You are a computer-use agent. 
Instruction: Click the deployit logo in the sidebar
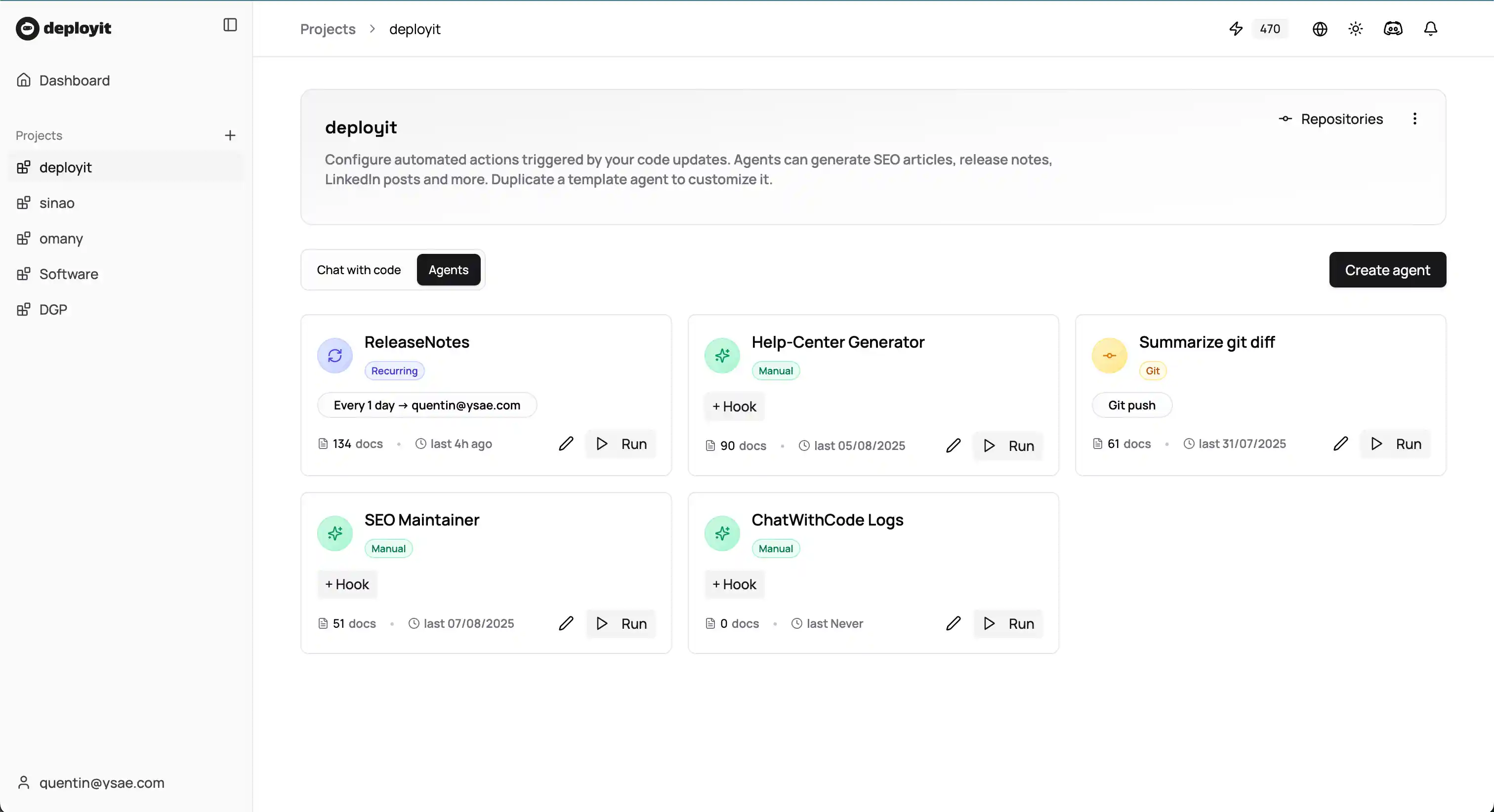point(64,29)
